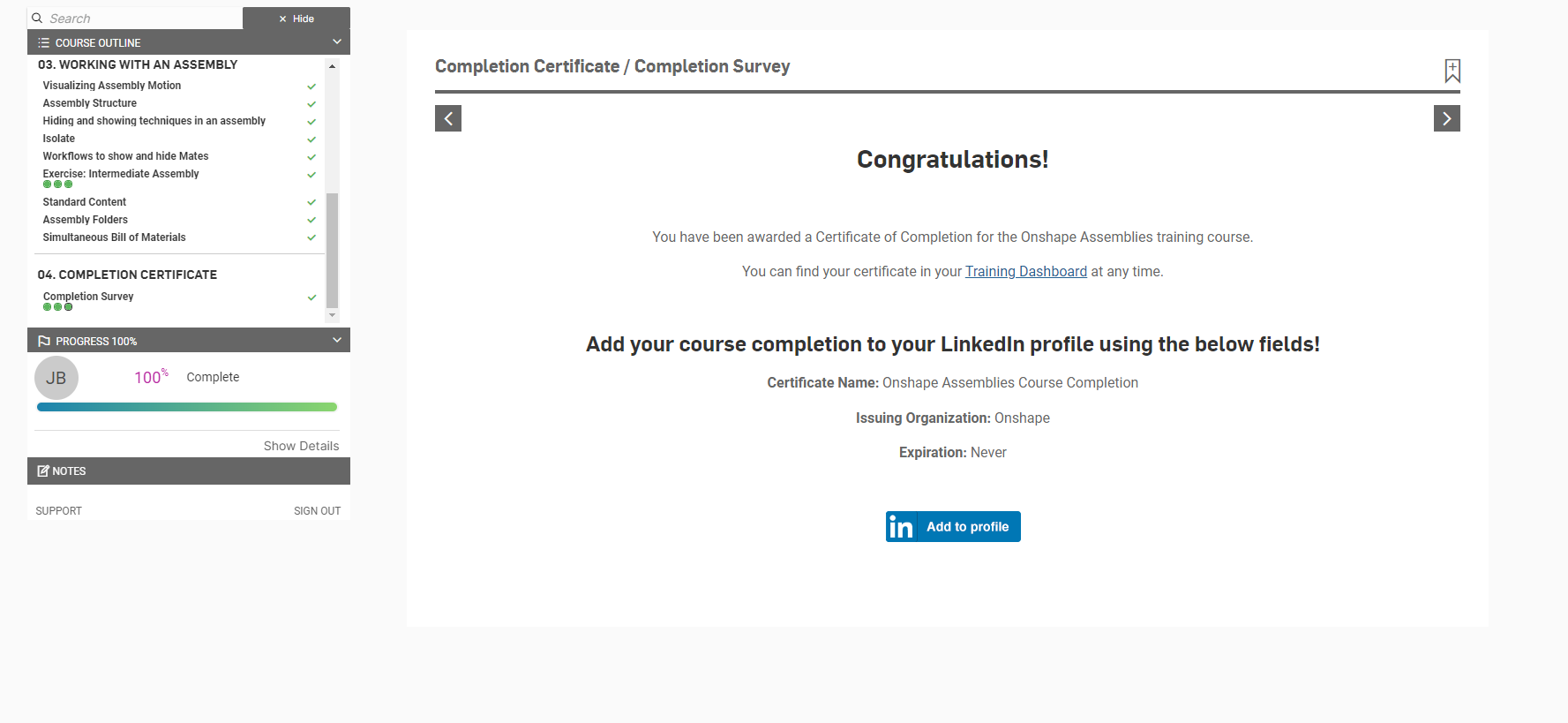
Task: Click checkmark beside Assembly Structure
Action: pos(311,104)
